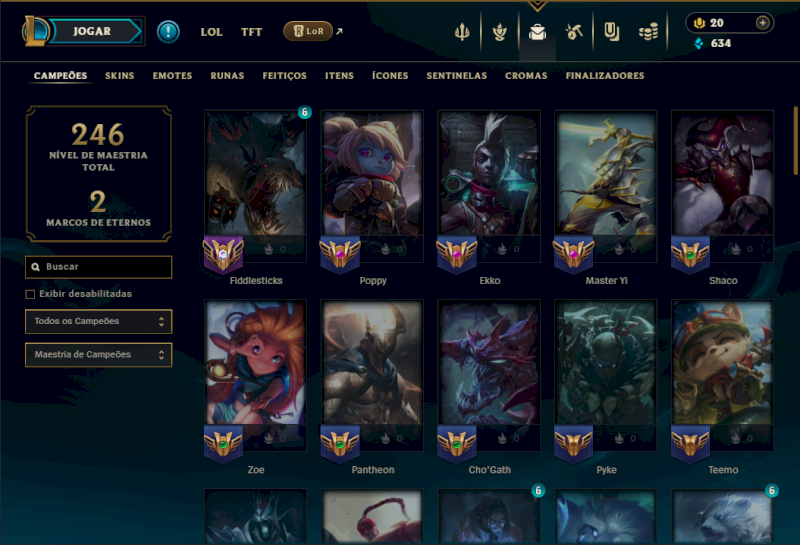Open the Loot hammer icon
Image resolution: width=800 pixels, height=545 pixels.
[x=574, y=32]
